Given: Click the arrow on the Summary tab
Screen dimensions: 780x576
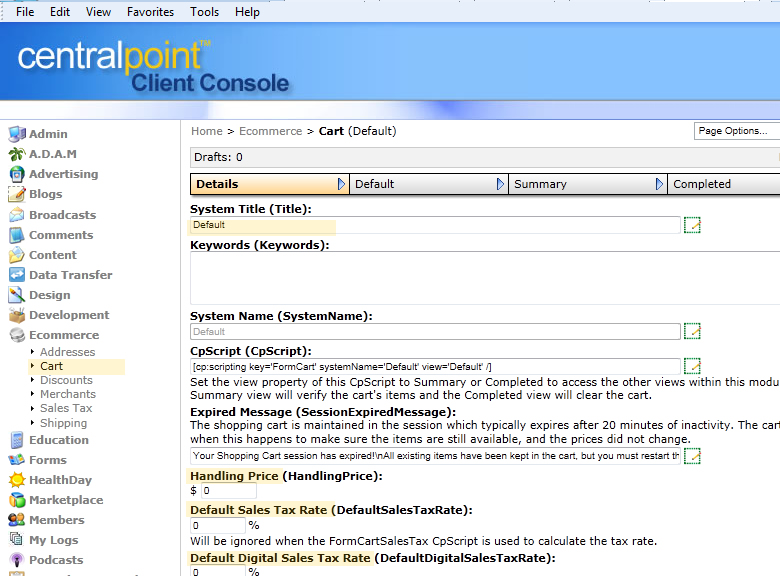Looking at the screenshot, I should [x=660, y=184].
